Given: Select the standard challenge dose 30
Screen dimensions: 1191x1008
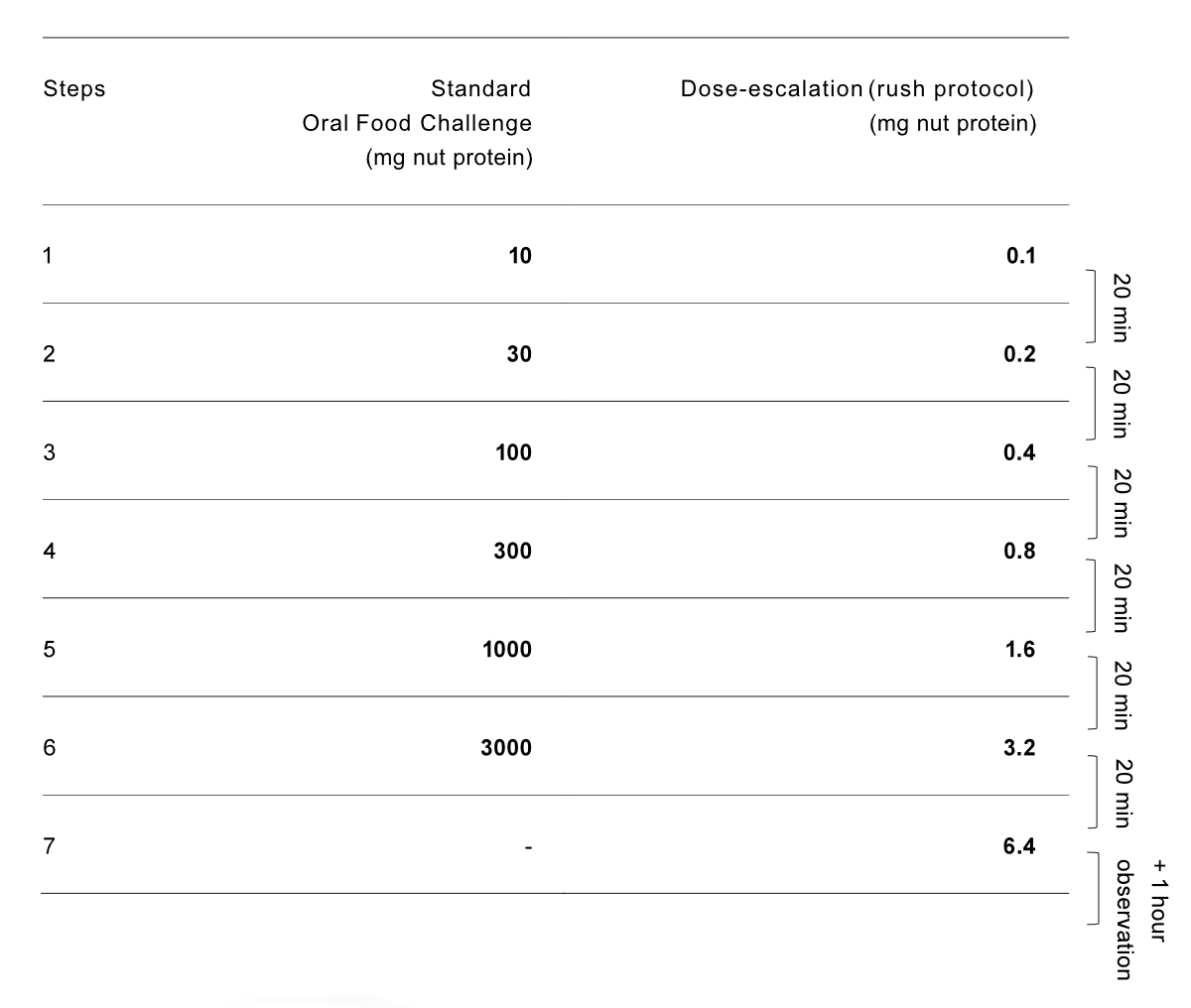Looking at the screenshot, I should [x=520, y=354].
